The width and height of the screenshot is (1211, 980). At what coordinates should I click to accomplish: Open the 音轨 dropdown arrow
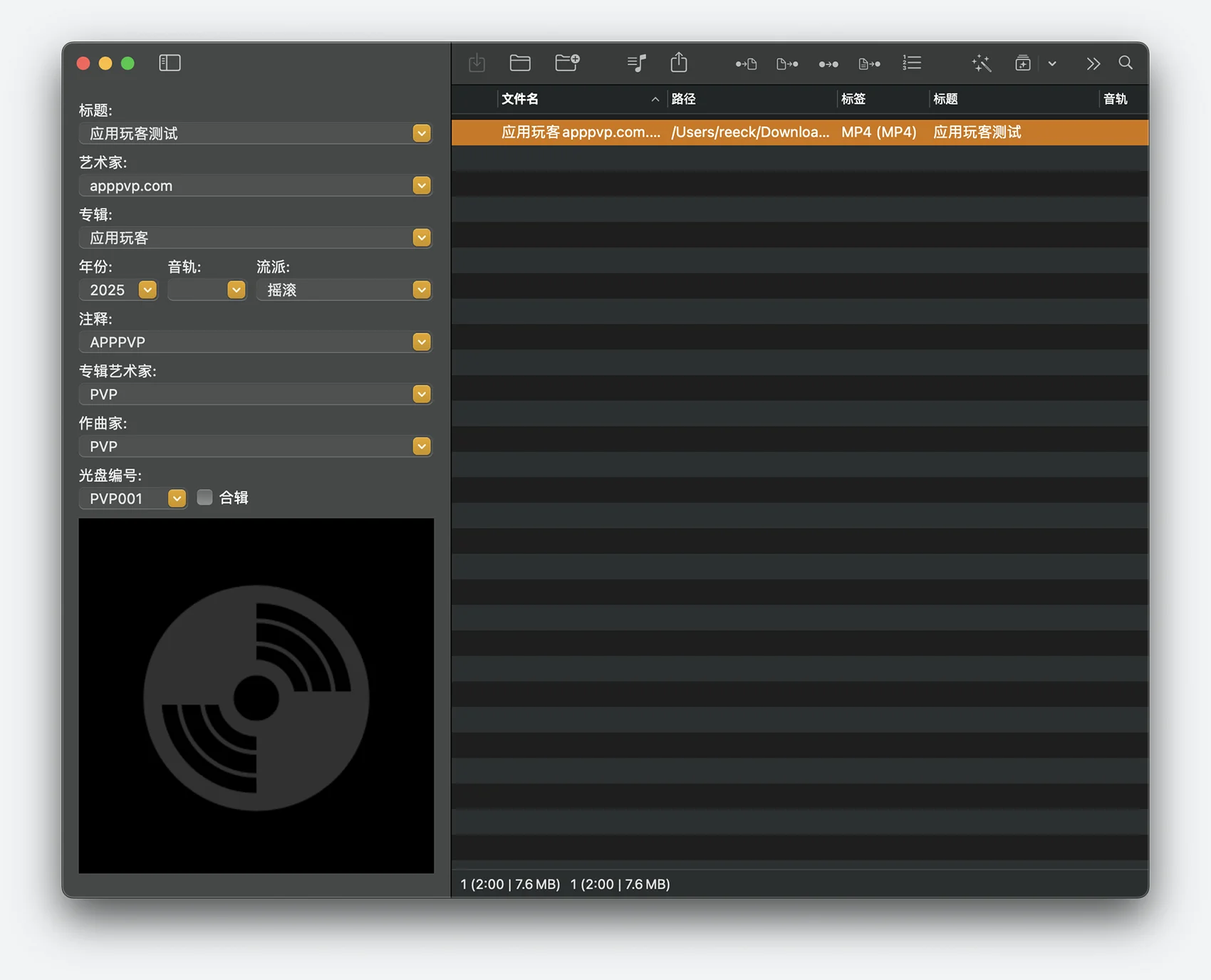point(237,290)
